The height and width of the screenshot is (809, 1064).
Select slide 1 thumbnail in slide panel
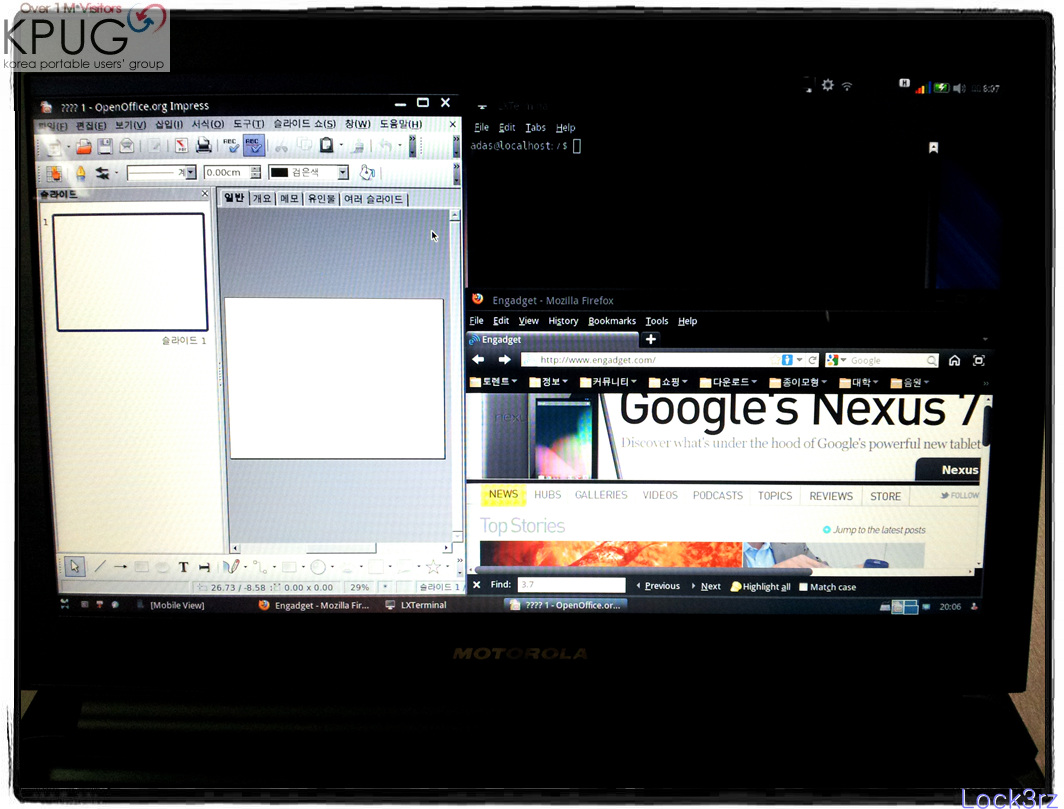tap(131, 272)
